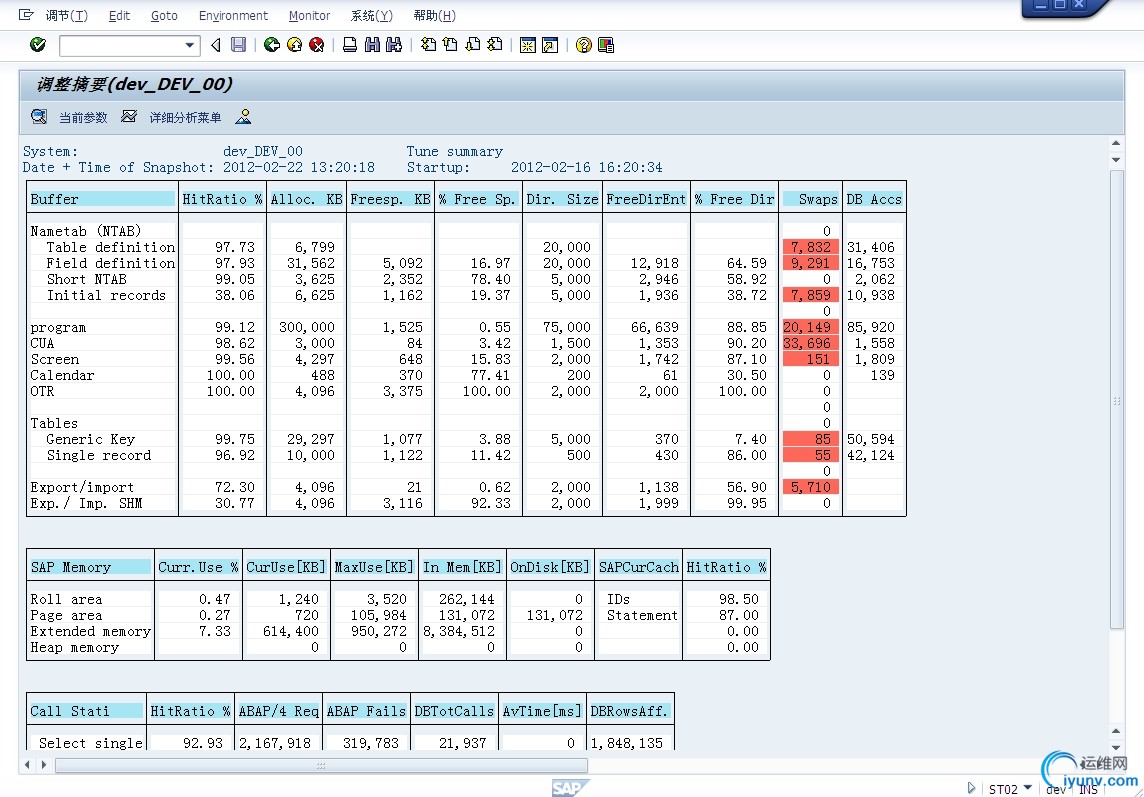Viewport: 1144px width, 797px height.
Task: Click the Buffer column header
Action: (102, 199)
